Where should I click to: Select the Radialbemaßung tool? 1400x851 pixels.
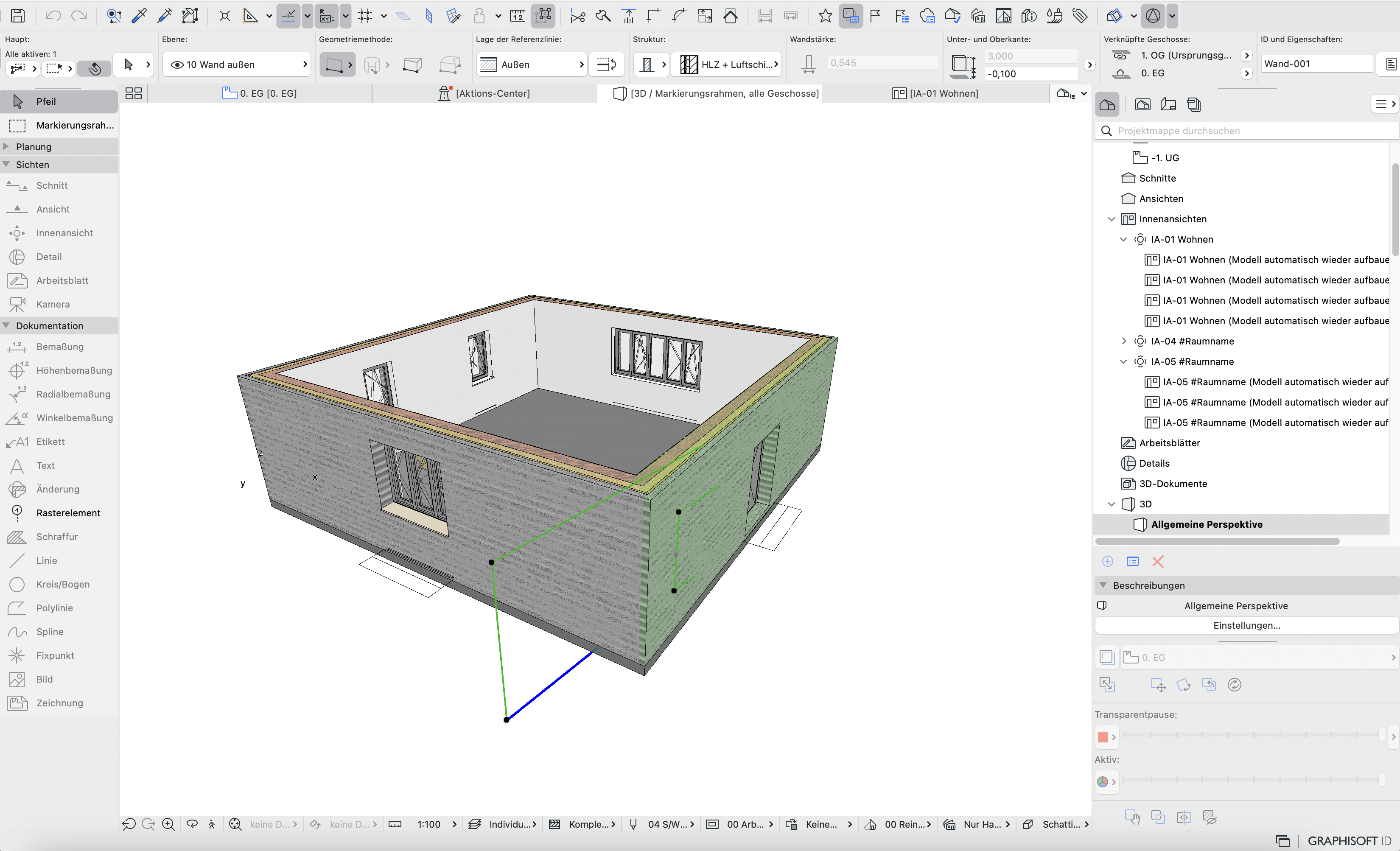(59, 394)
